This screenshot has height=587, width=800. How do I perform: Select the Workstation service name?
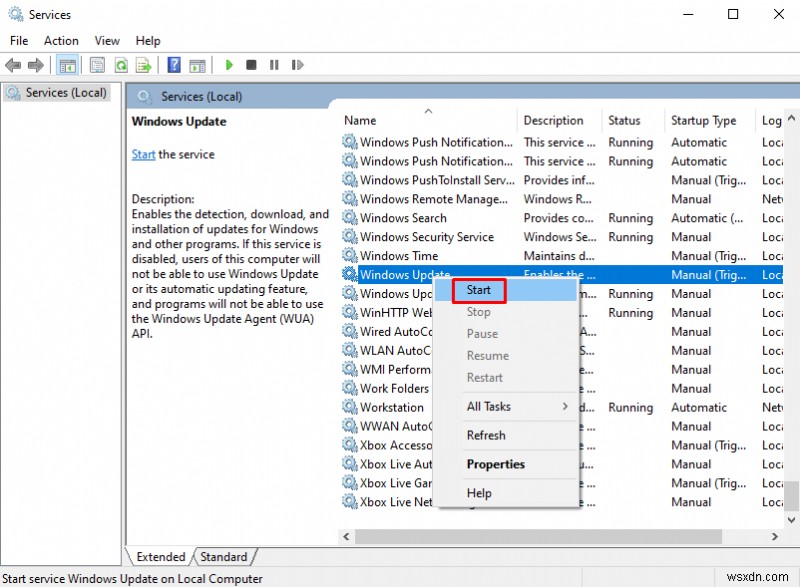[392, 407]
